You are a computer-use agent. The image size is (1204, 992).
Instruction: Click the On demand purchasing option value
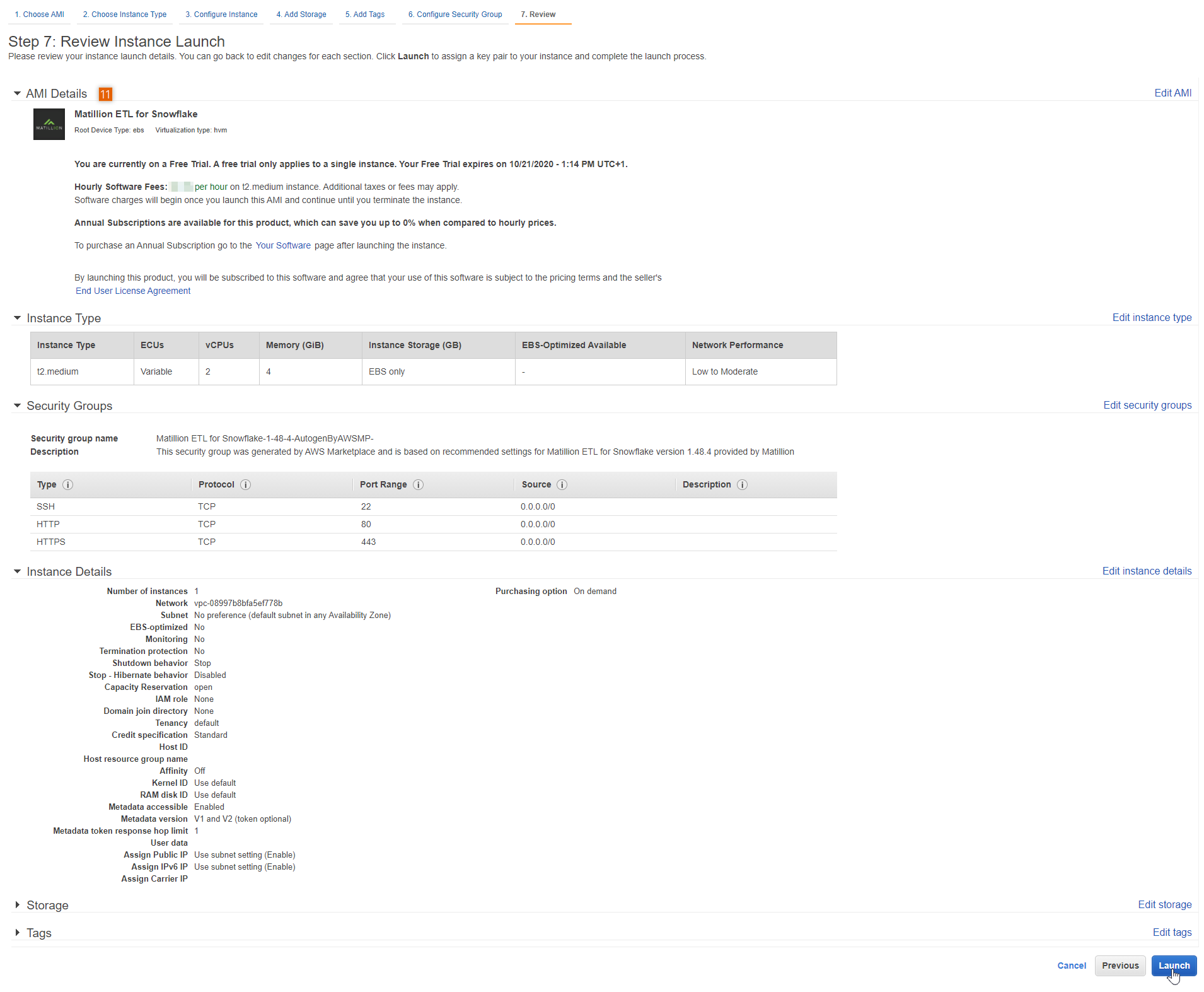[595, 591]
